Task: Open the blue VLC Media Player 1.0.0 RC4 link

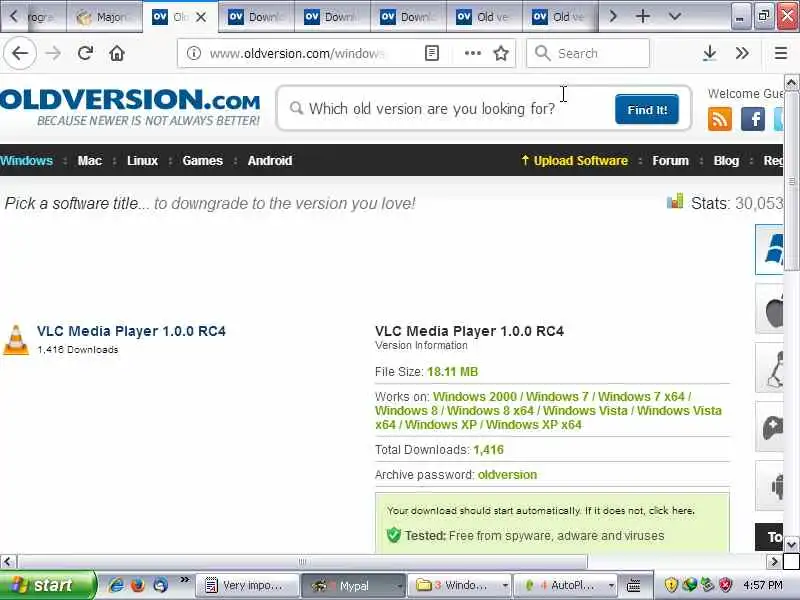Action: point(131,331)
